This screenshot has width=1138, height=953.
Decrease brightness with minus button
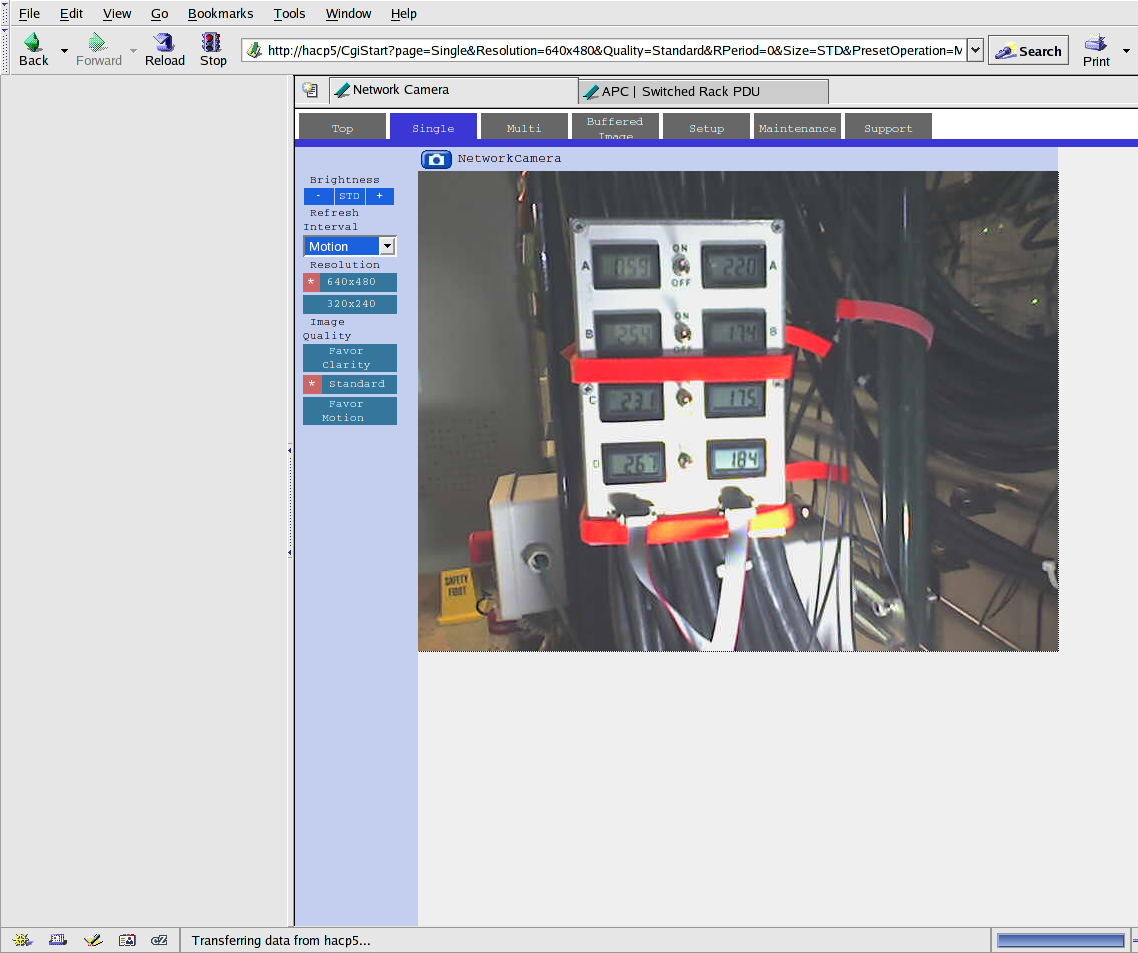click(319, 196)
